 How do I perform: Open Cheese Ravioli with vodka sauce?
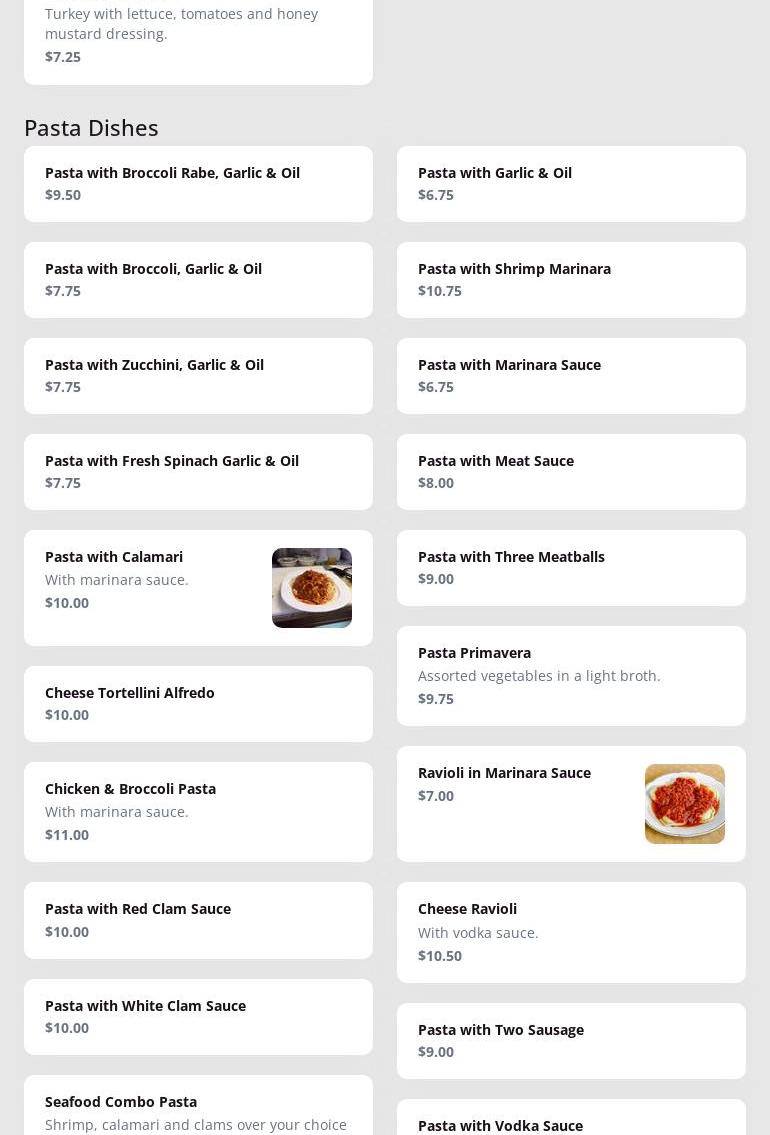click(571, 932)
